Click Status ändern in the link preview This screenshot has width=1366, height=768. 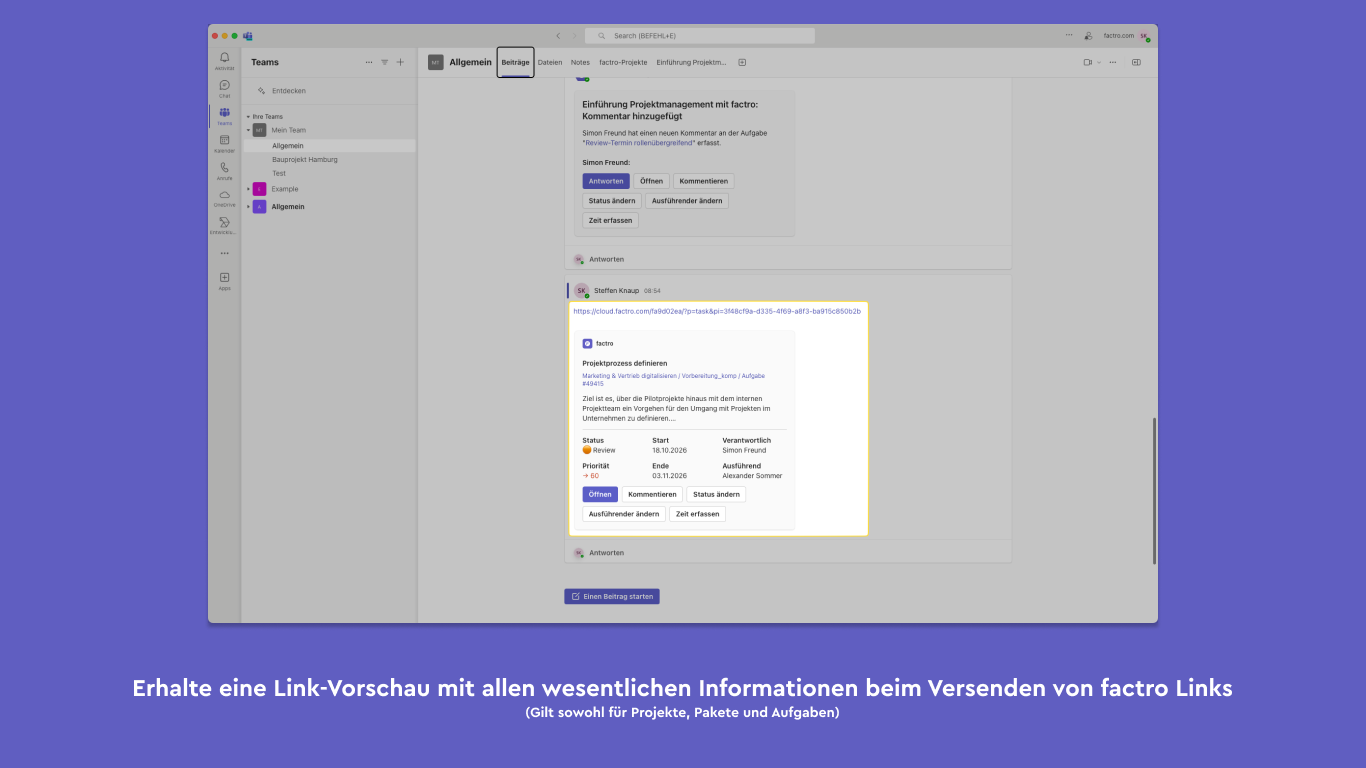[716, 494]
